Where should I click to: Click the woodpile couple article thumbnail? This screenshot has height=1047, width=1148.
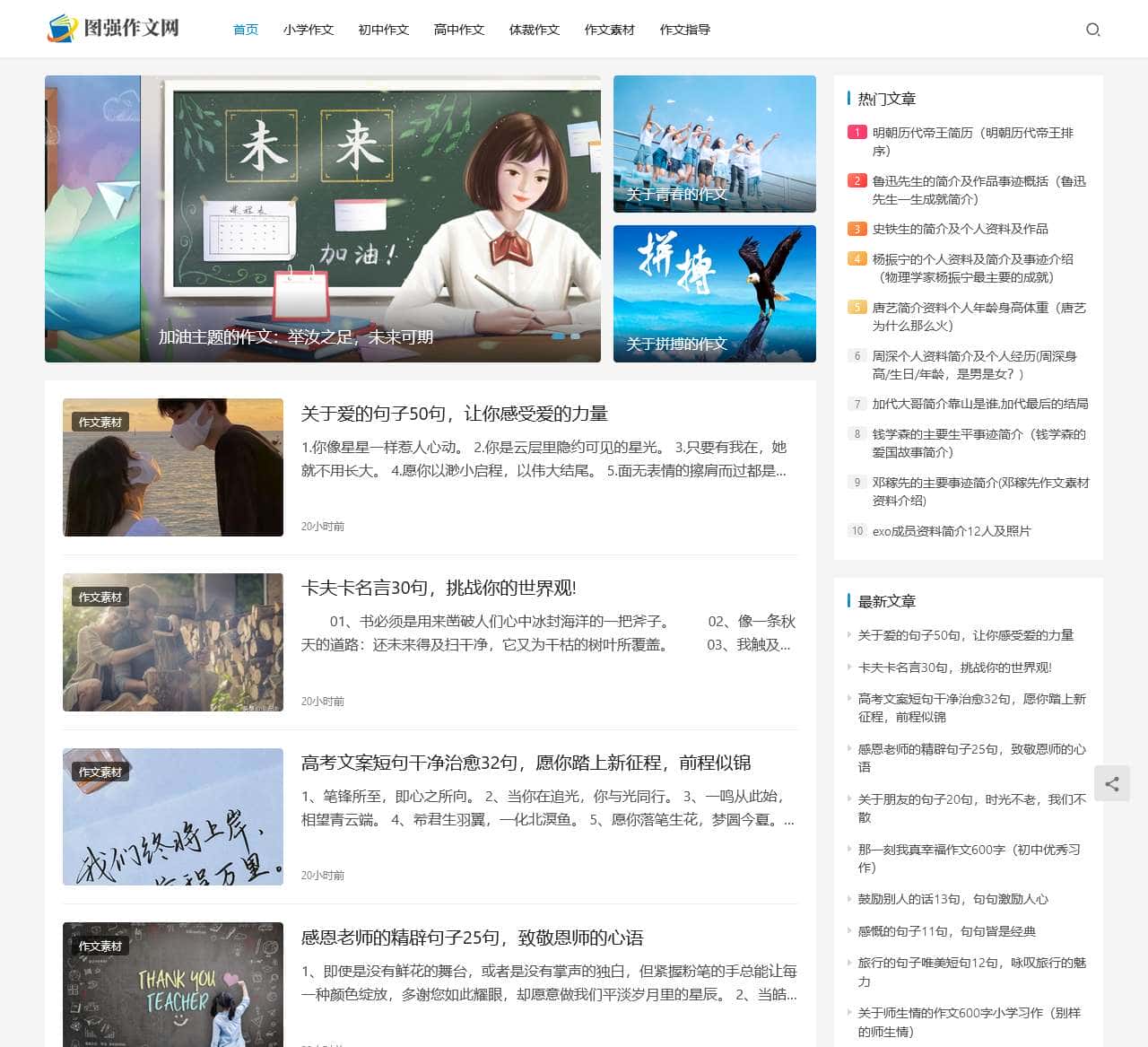click(173, 642)
